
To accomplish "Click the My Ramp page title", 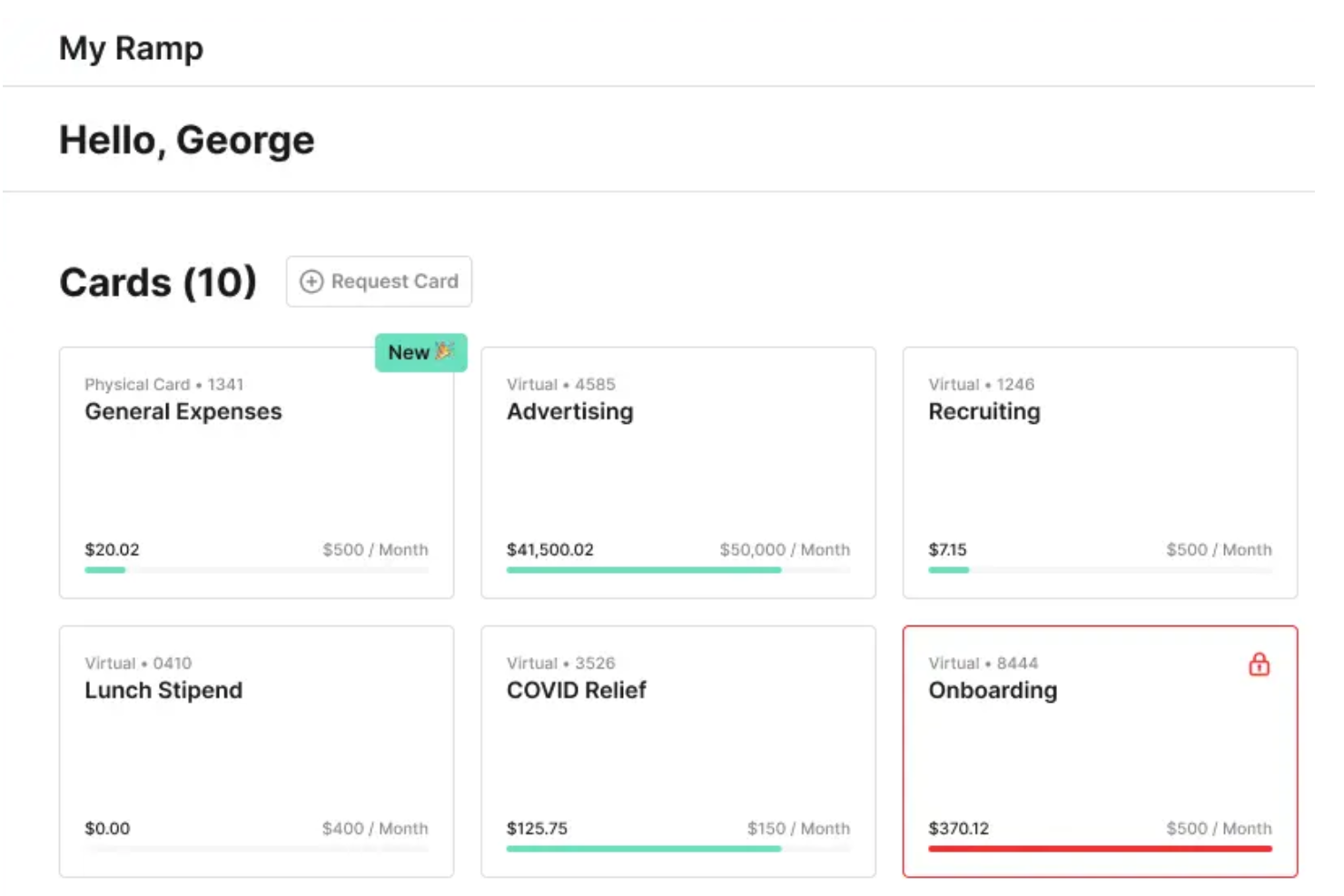I will (x=131, y=48).
